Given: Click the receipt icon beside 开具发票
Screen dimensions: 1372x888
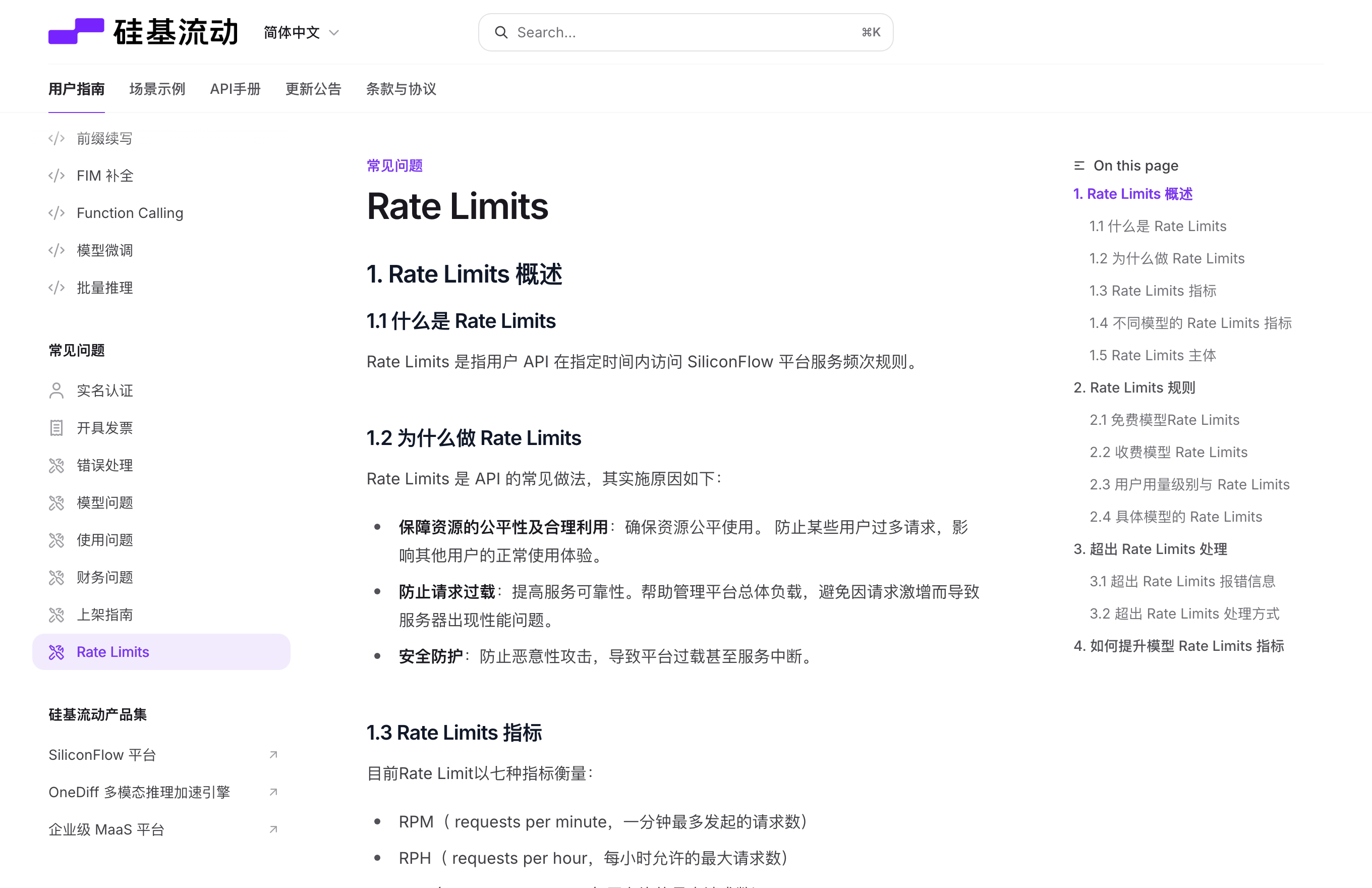Looking at the screenshot, I should 56,428.
